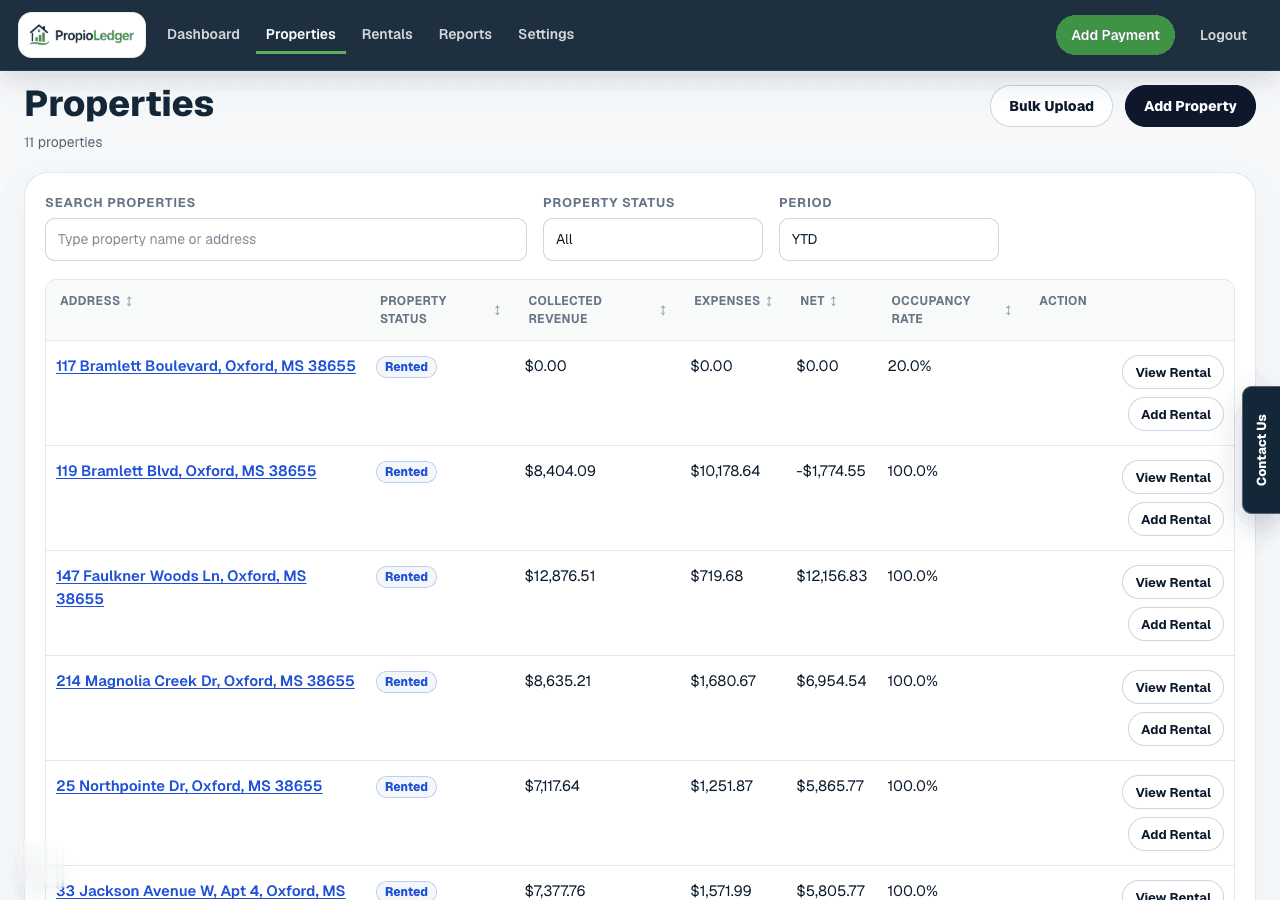View Rental for 25 Northpointe Dr
This screenshot has width=1280, height=900.
point(1173,792)
